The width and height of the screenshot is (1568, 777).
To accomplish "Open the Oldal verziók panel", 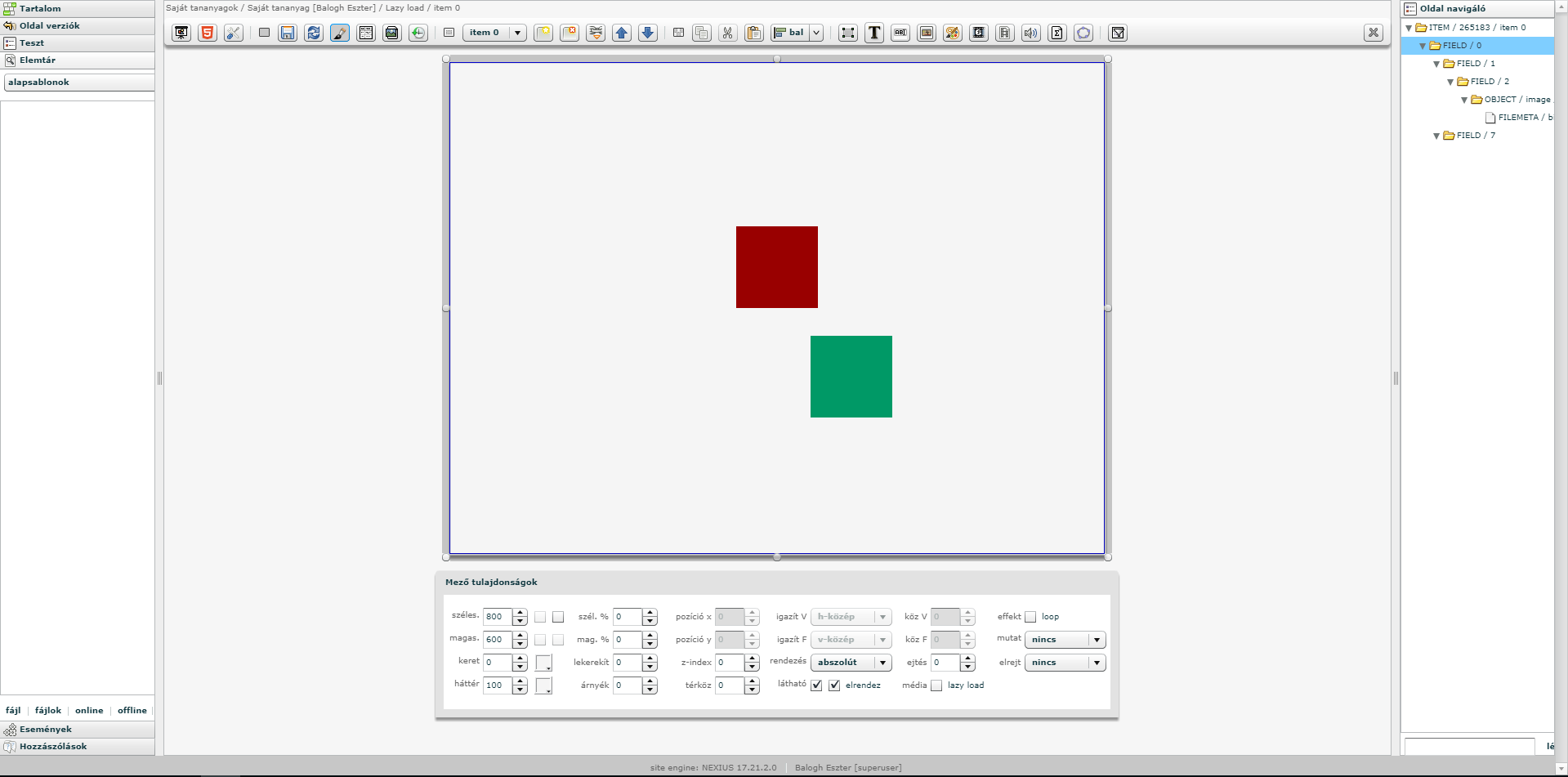I will click(49, 26).
